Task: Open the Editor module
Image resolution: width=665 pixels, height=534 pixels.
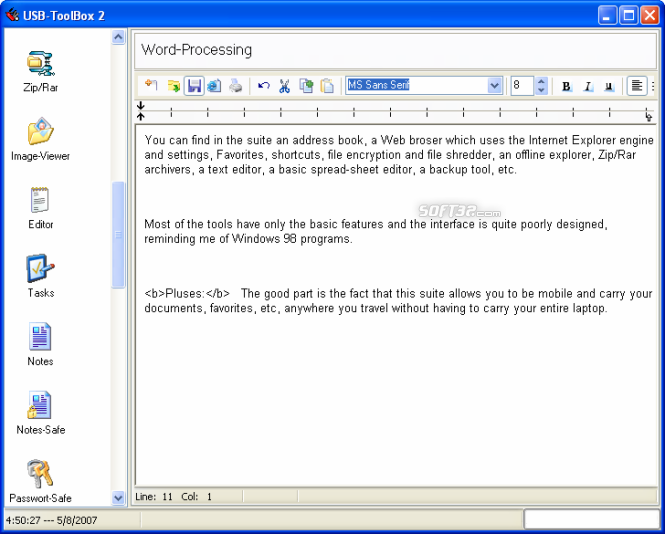Action: coord(40,208)
